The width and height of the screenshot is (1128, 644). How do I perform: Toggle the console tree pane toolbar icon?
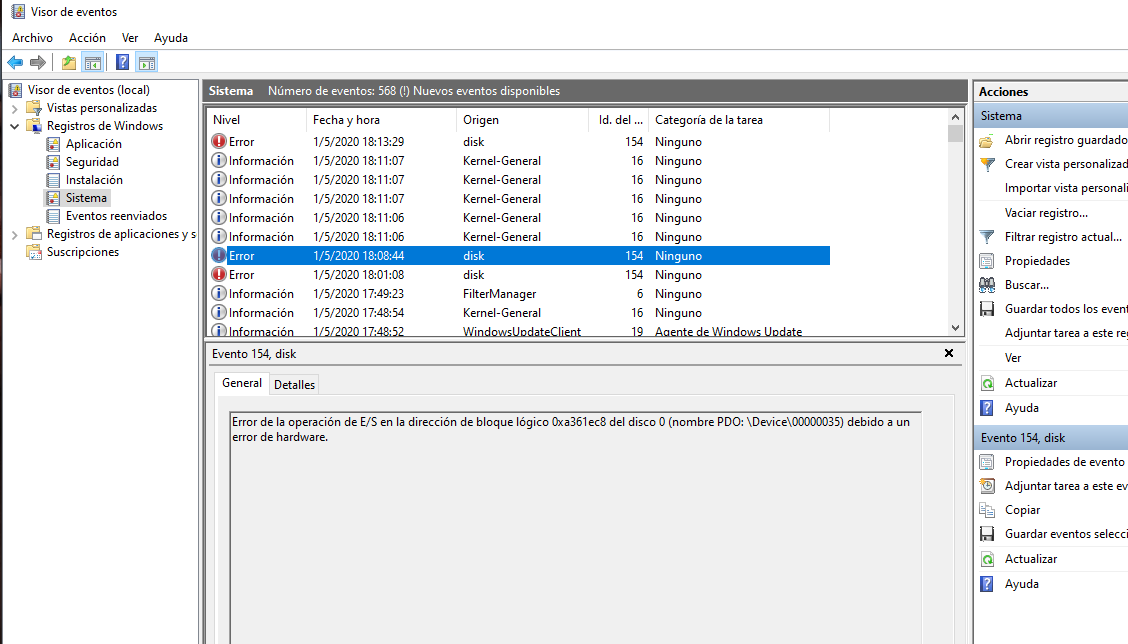(92, 63)
